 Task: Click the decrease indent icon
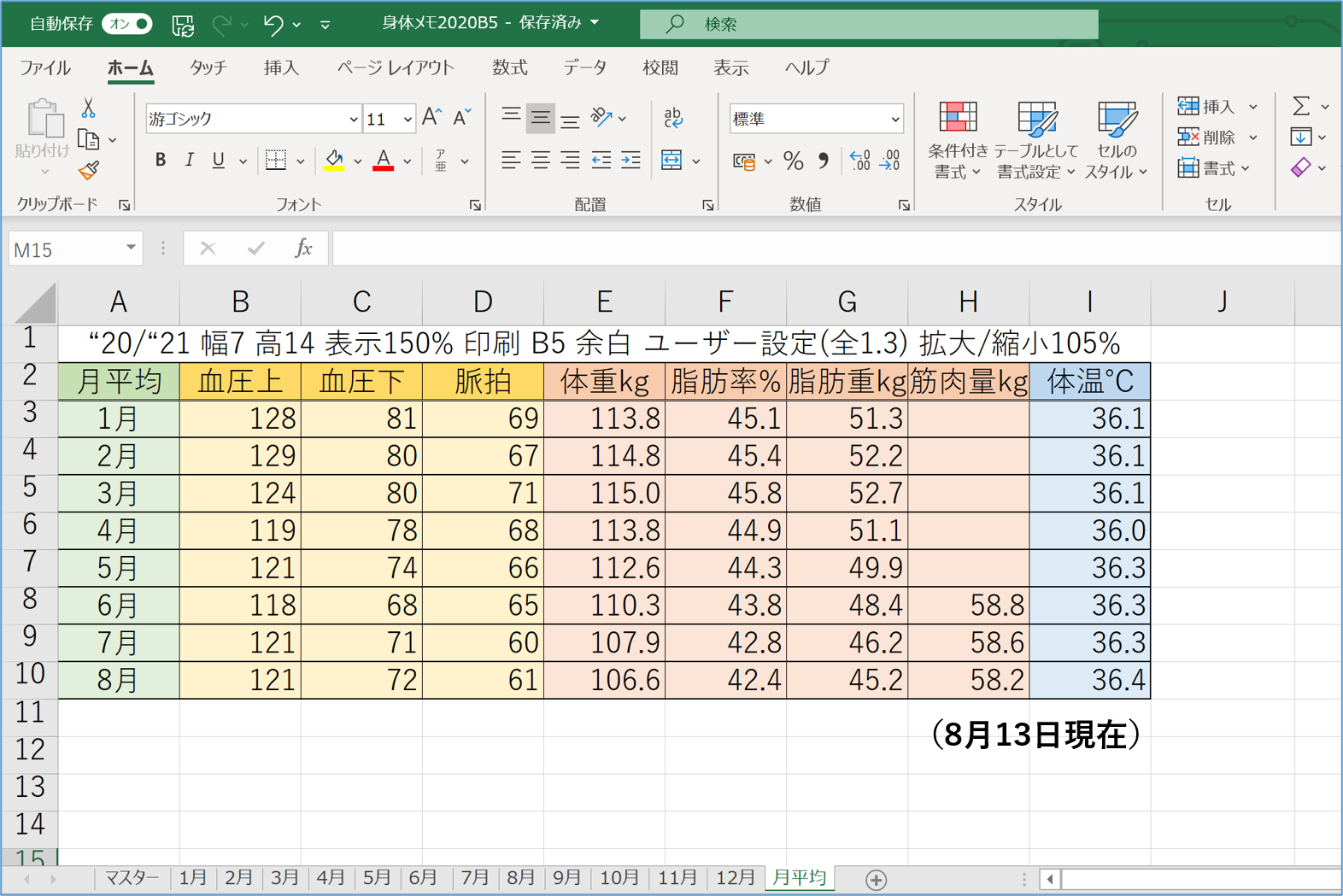[x=601, y=160]
